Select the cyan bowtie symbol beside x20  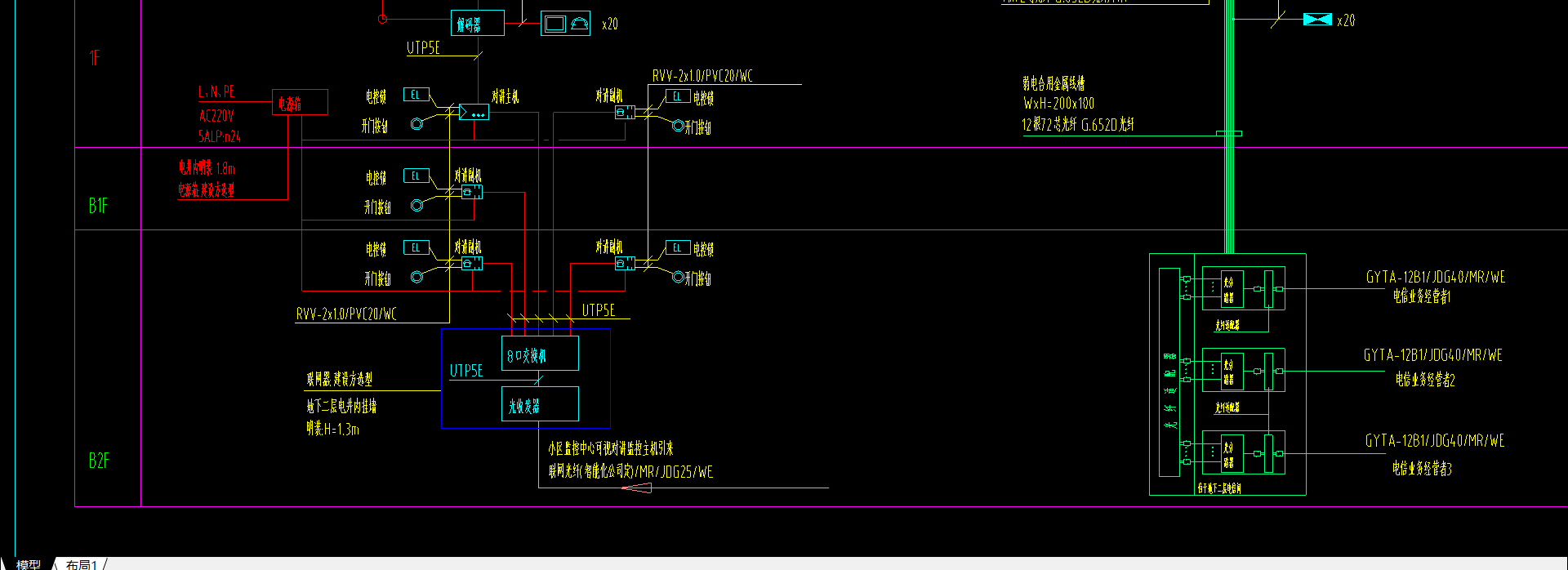(1317, 20)
